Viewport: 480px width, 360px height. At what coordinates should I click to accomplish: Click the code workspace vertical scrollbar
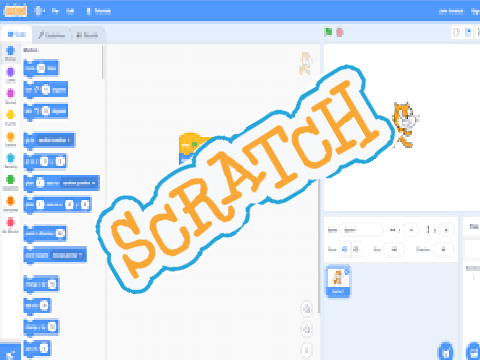click(x=318, y=247)
